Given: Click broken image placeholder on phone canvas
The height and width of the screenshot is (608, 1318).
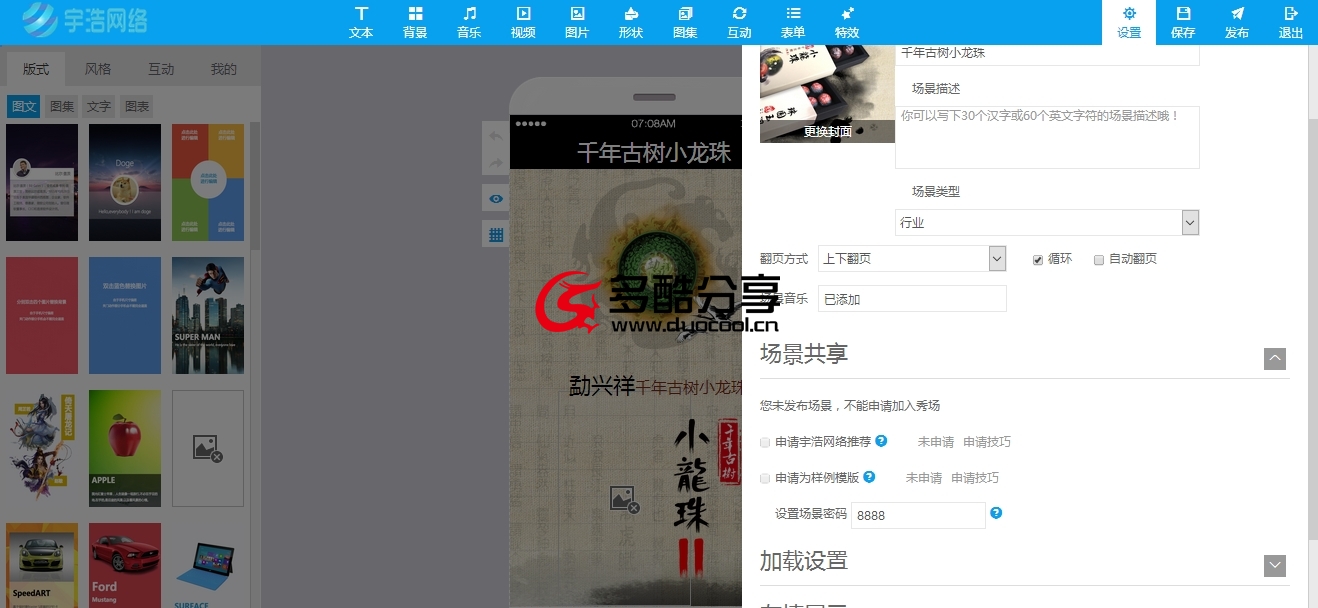Looking at the screenshot, I should (625, 499).
